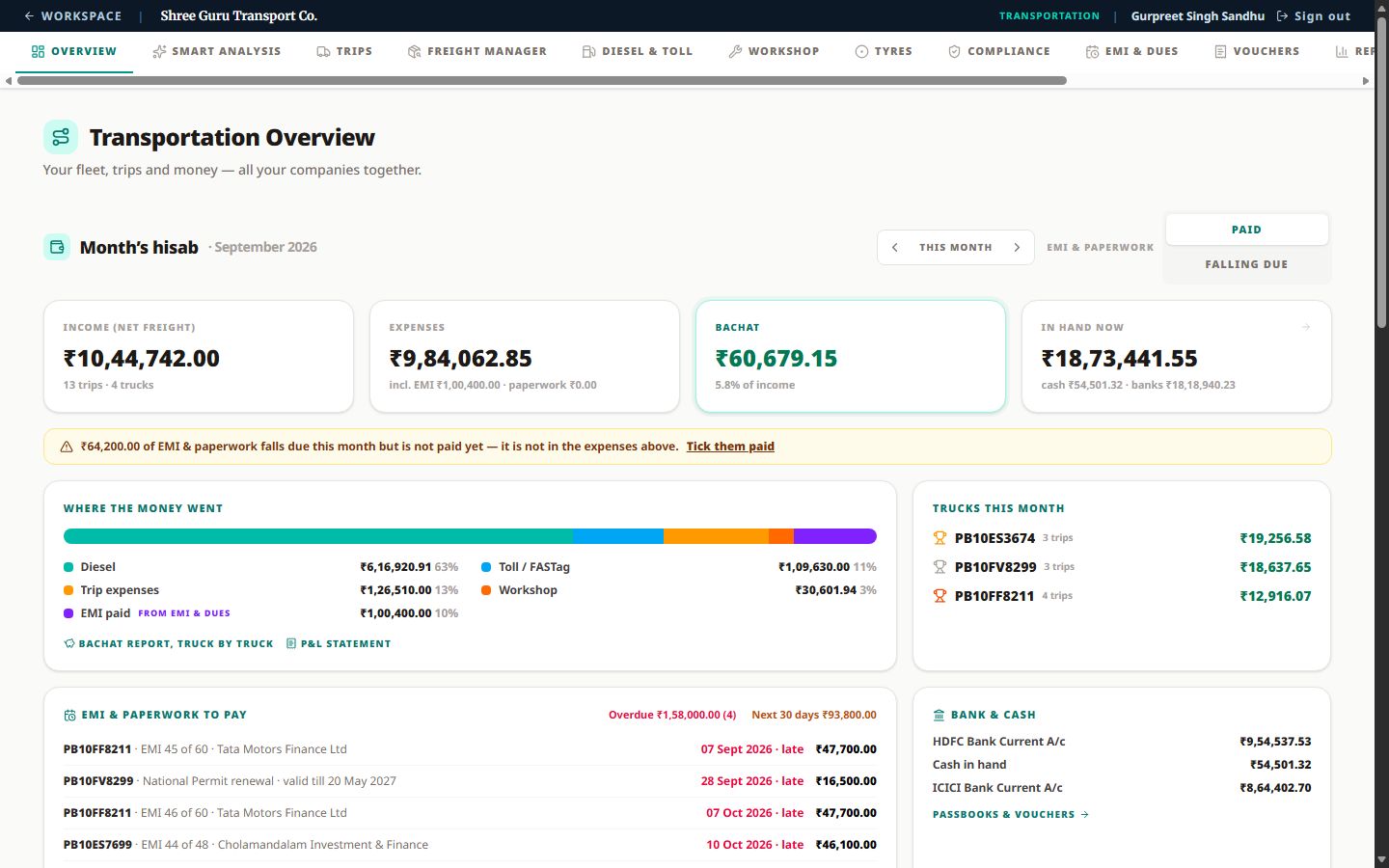Open the EMI & Dues tab

click(x=1132, y=51)
